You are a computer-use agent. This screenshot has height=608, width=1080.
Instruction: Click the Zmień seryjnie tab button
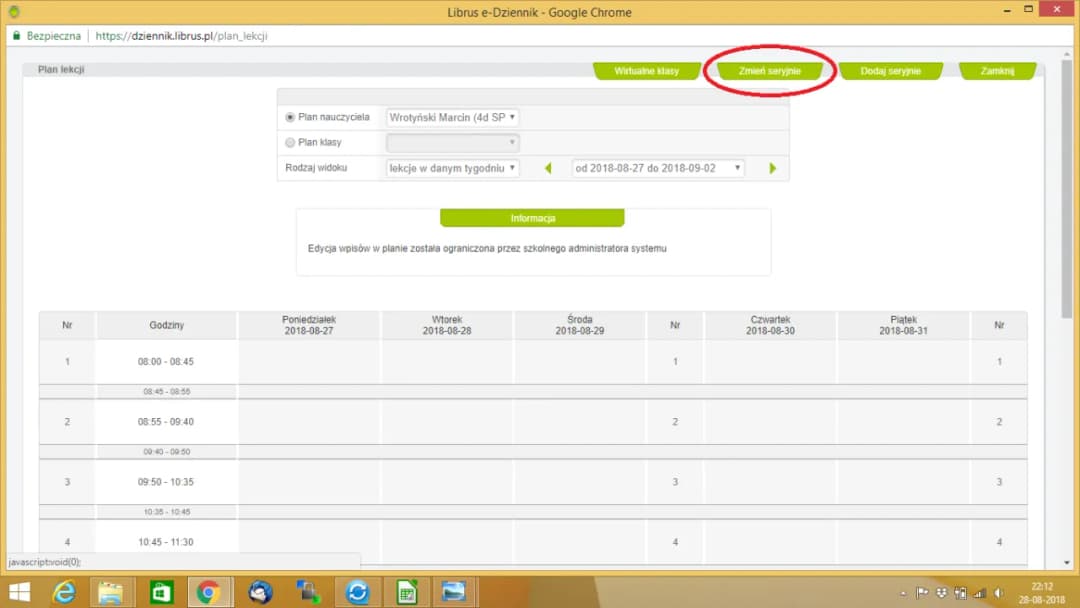[769, 71]
